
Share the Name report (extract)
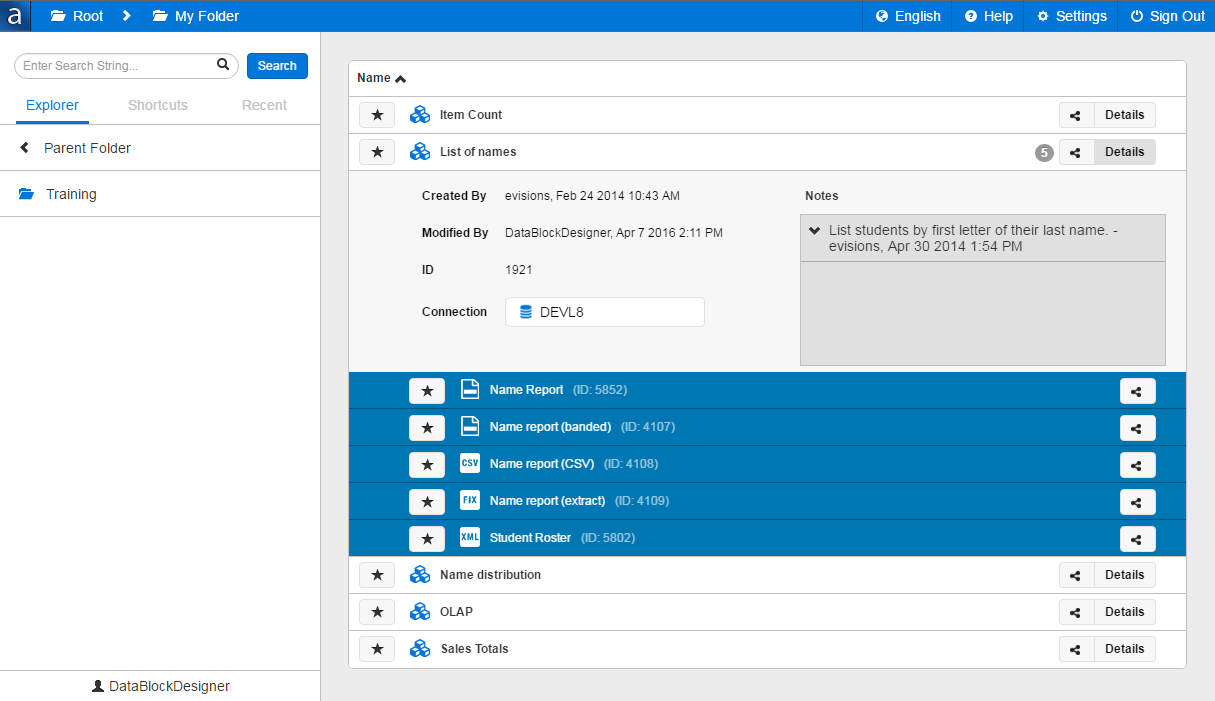point(1138,502)
